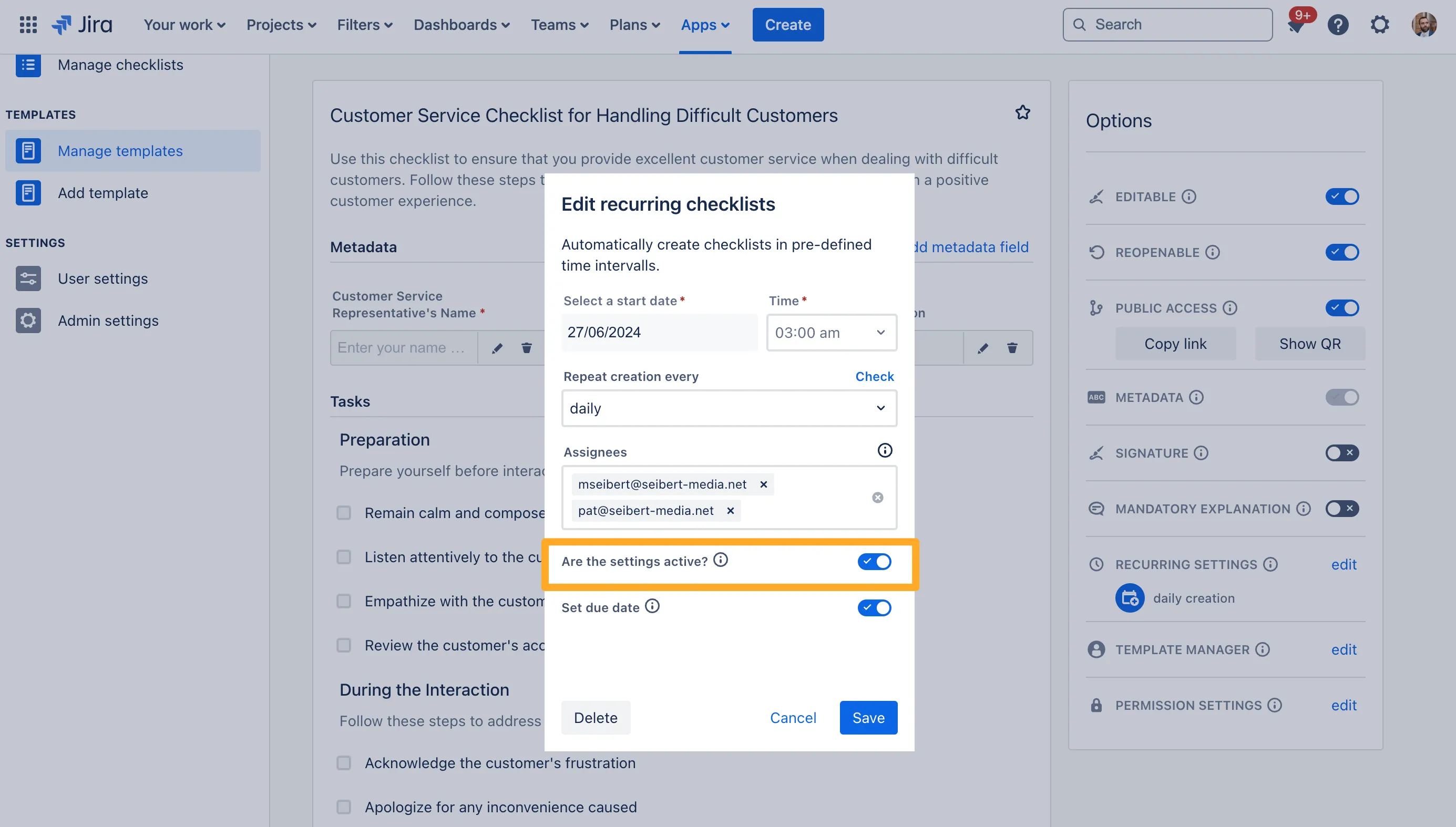The height and width of the screenshot is (827, 1456).
Task: Disable the Set due date toggle
Action: pyautogui.click(x=874, y=608)
